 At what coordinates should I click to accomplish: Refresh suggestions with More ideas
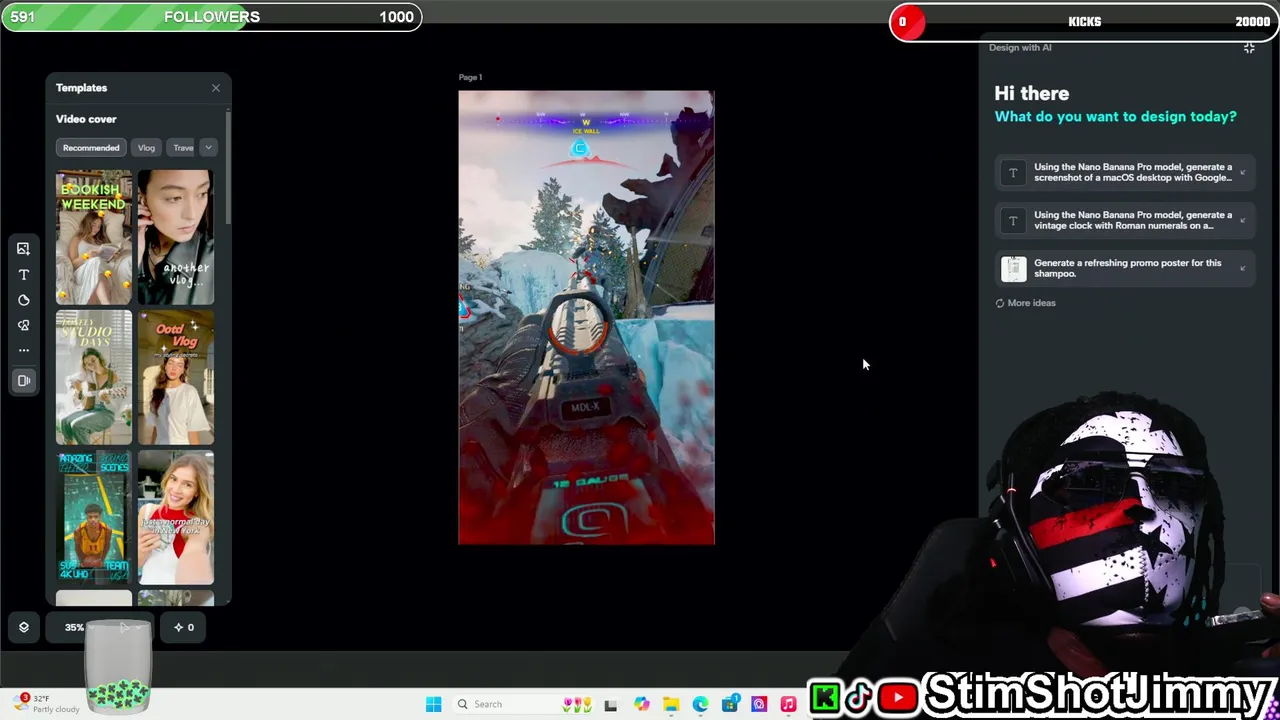click(1026, 303)
